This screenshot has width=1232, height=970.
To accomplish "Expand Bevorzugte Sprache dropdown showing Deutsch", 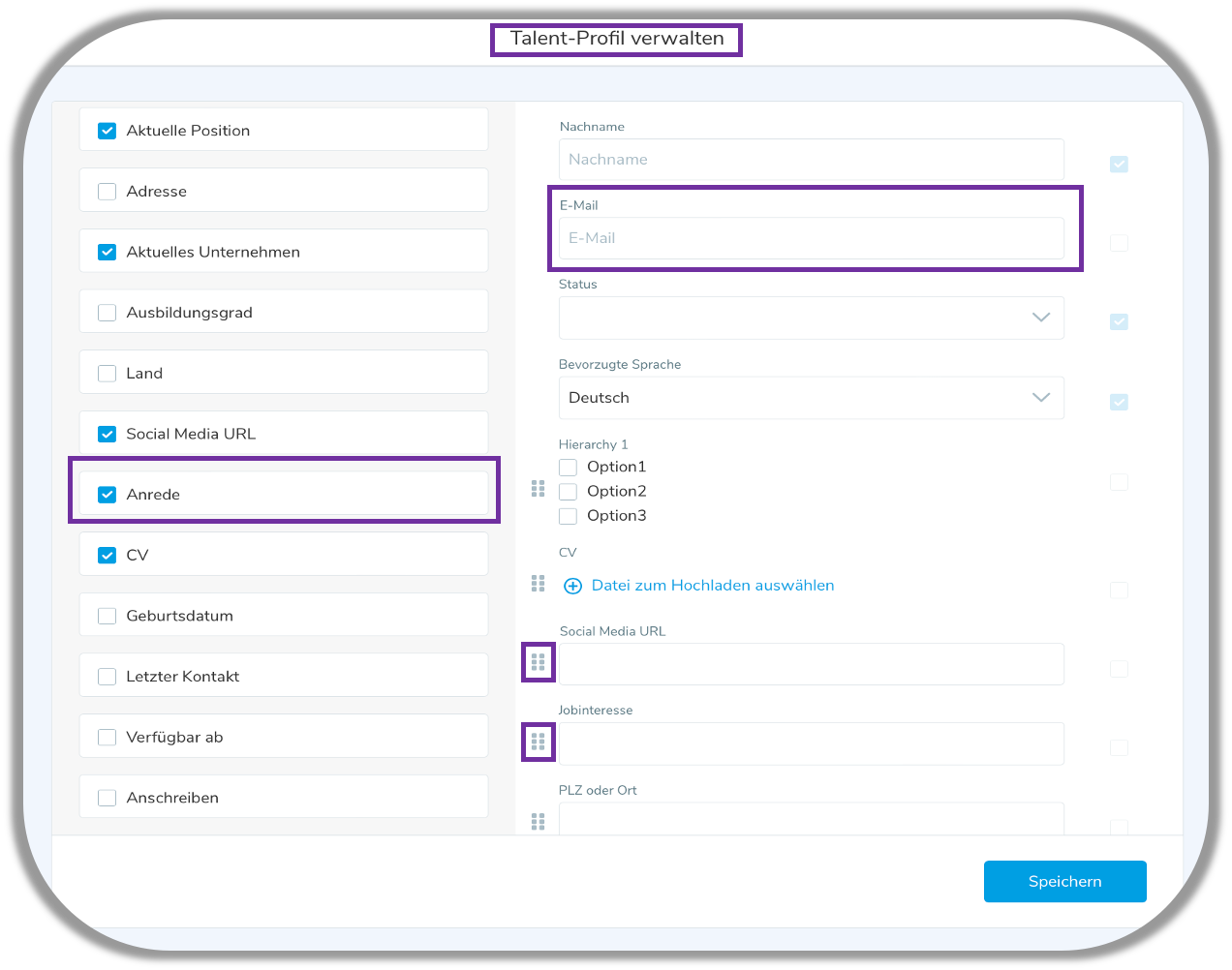I will pyautogui.click(x=811, y=398).
